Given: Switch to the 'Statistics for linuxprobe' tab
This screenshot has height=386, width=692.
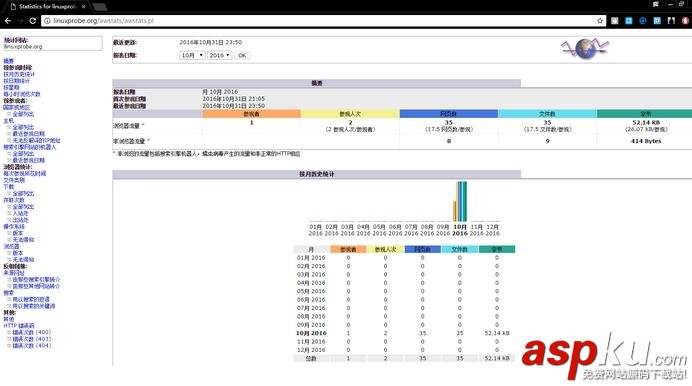Looking at the screenshot, I should (48, 7).
